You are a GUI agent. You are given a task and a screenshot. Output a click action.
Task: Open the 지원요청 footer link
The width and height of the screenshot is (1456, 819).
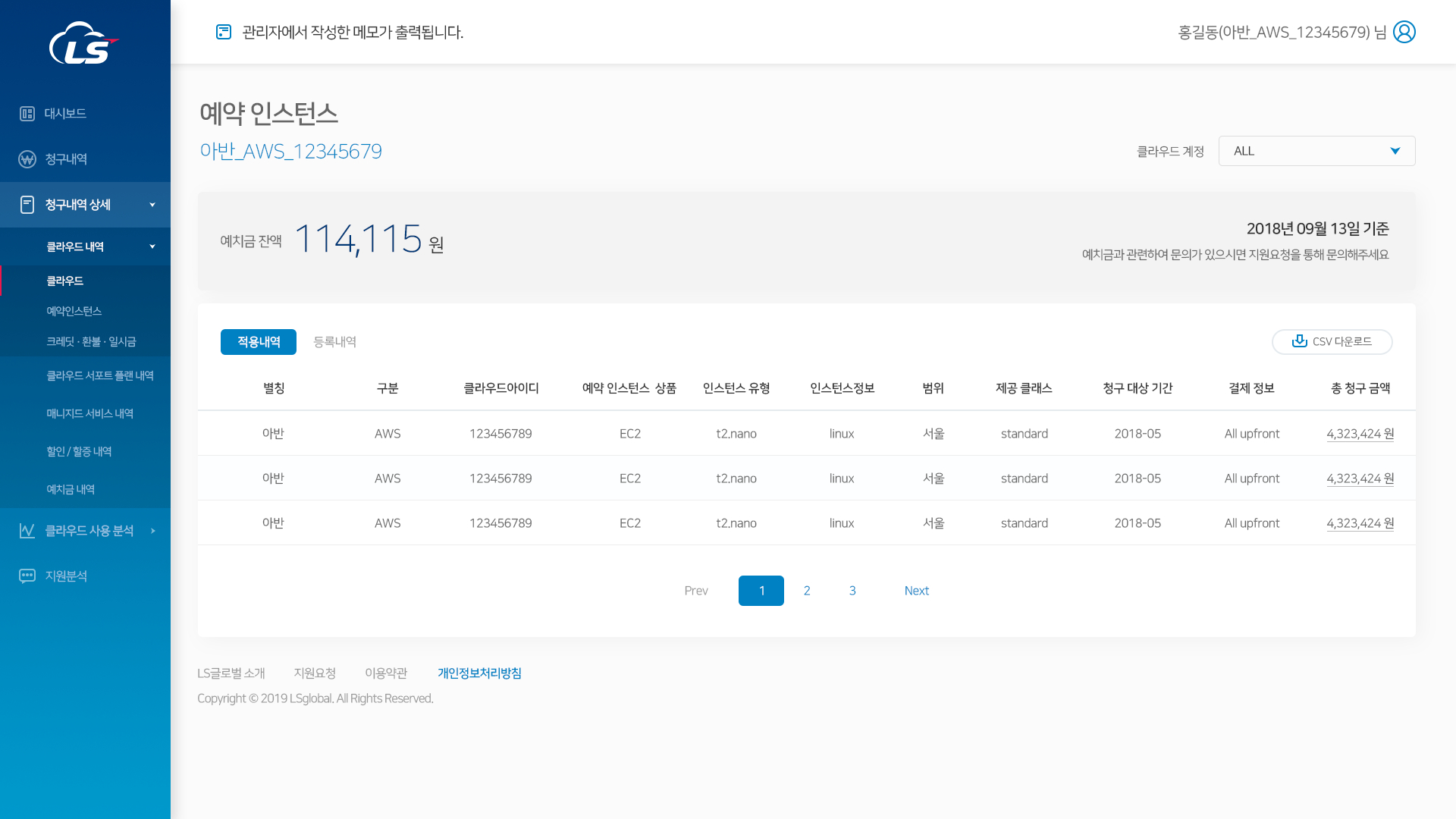tap(315, 673)
